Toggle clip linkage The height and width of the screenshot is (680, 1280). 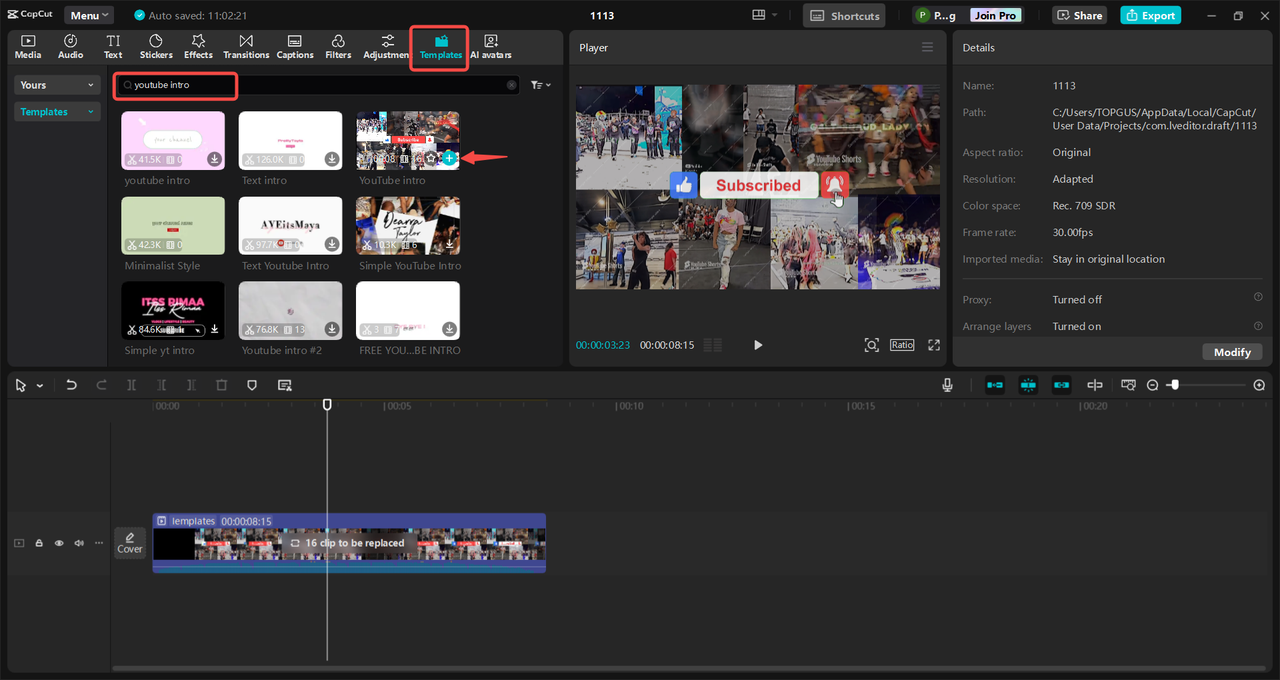point(1061,385)
